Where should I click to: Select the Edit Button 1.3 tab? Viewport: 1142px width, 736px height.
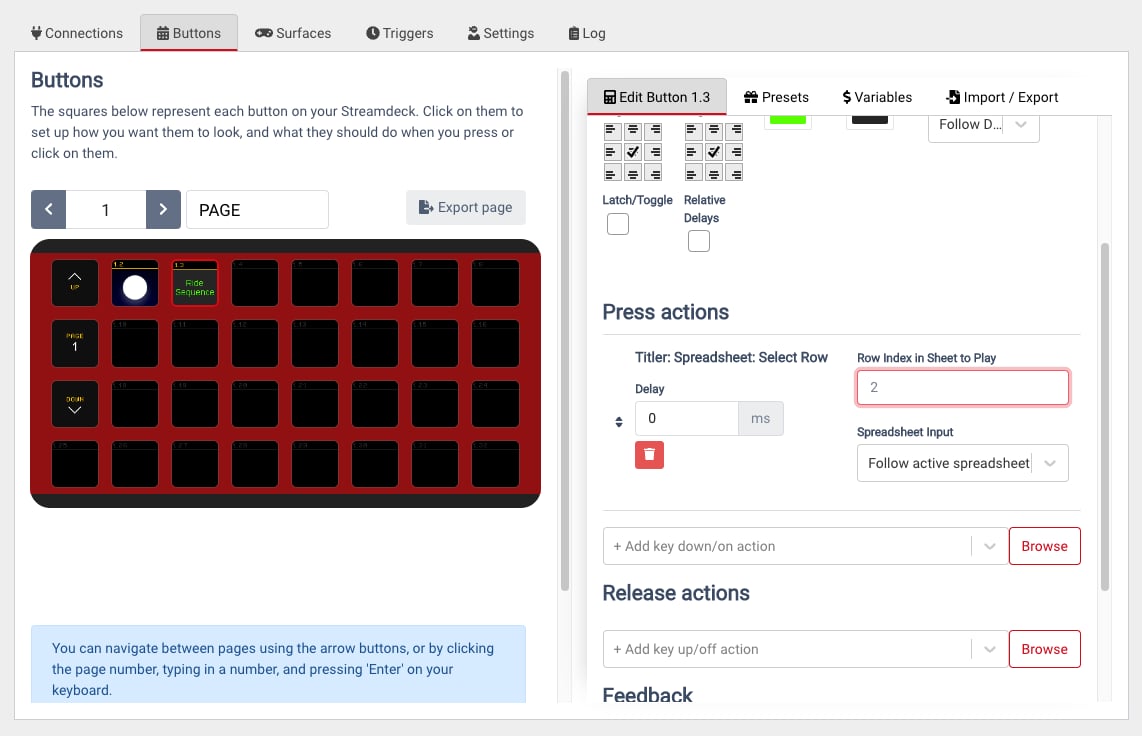[657, 97]
